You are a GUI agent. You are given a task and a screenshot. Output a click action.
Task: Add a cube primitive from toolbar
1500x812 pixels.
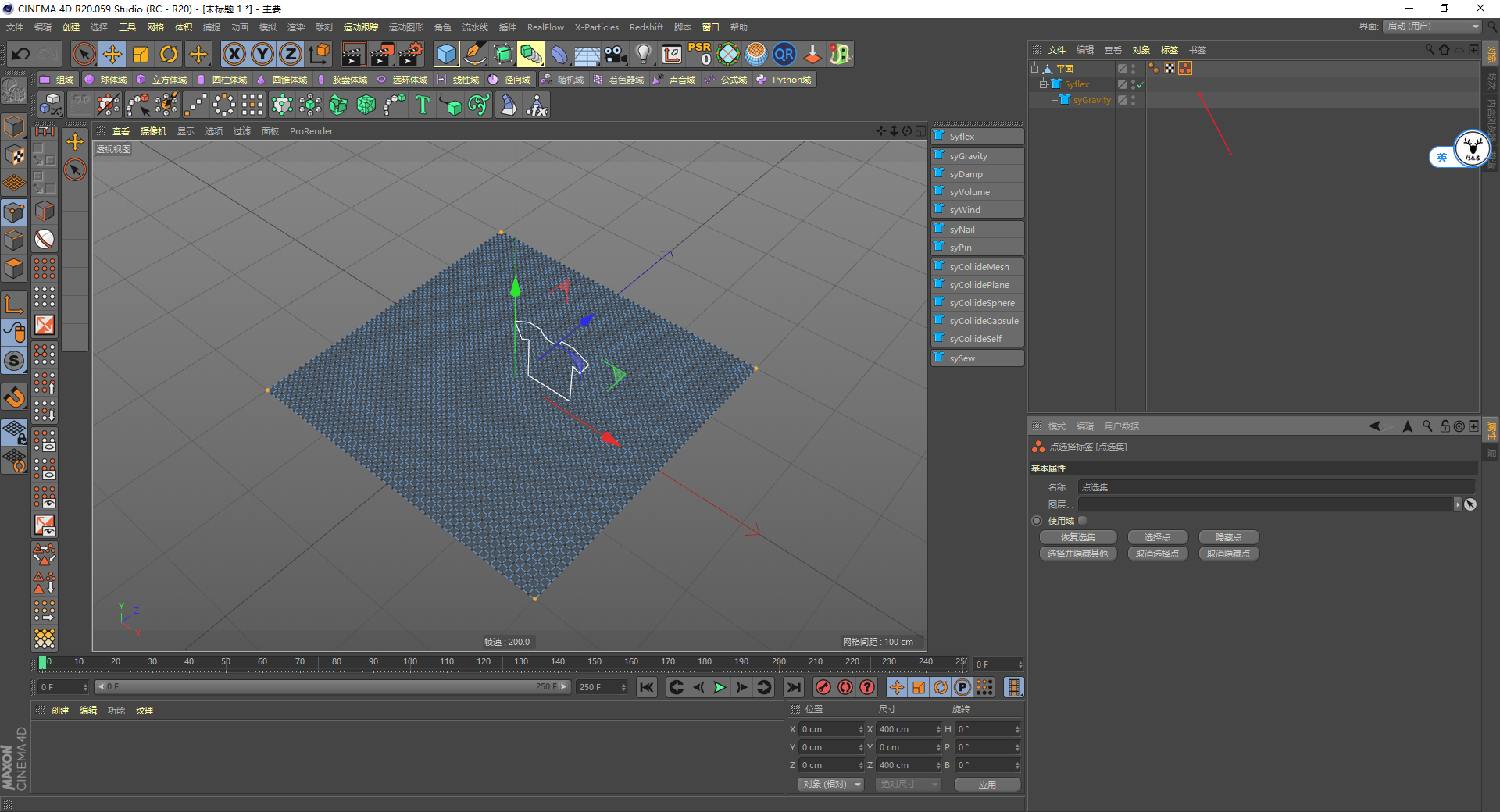[x=446, y=54]
